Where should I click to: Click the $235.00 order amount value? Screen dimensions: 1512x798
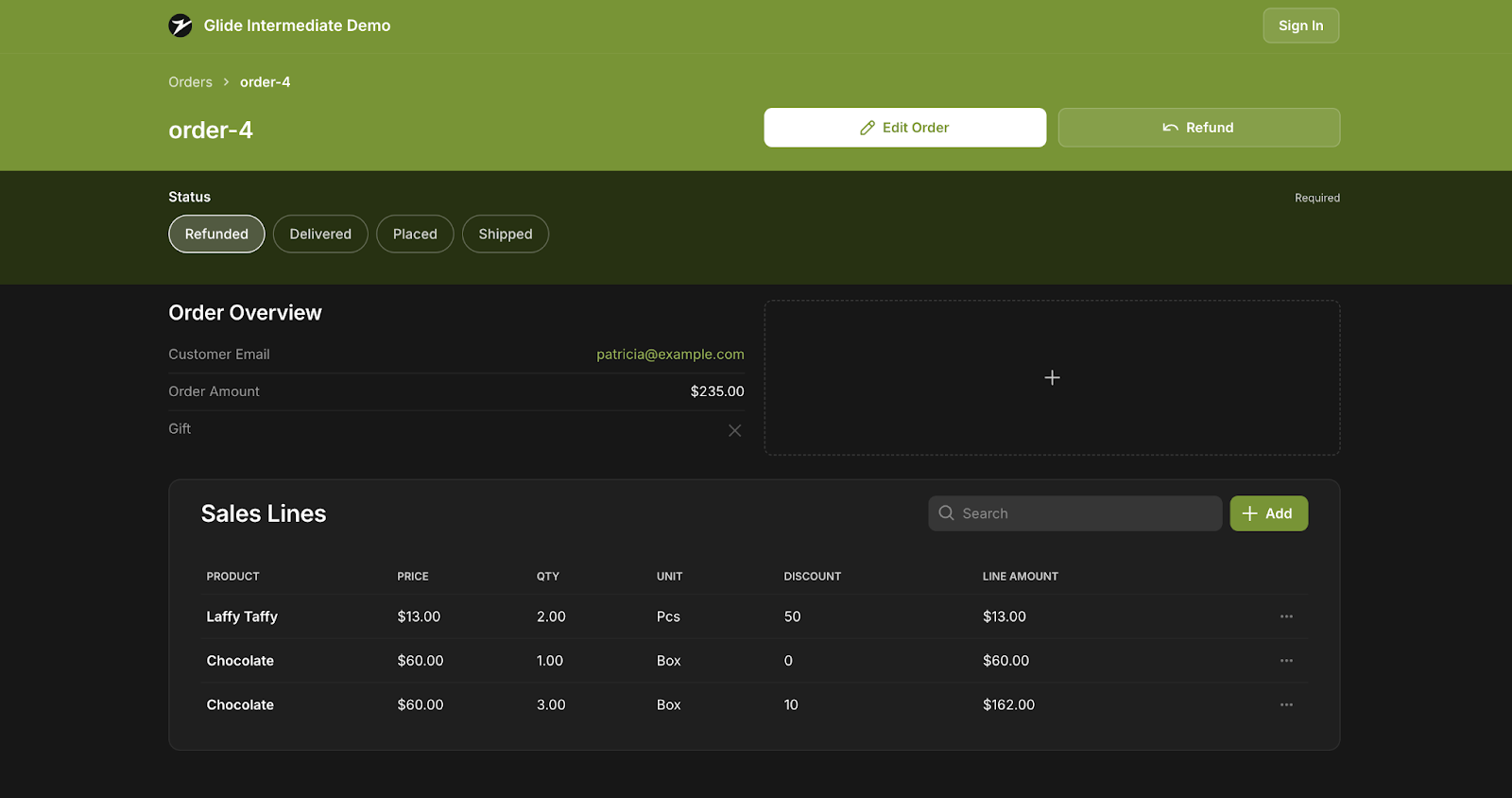717,391
